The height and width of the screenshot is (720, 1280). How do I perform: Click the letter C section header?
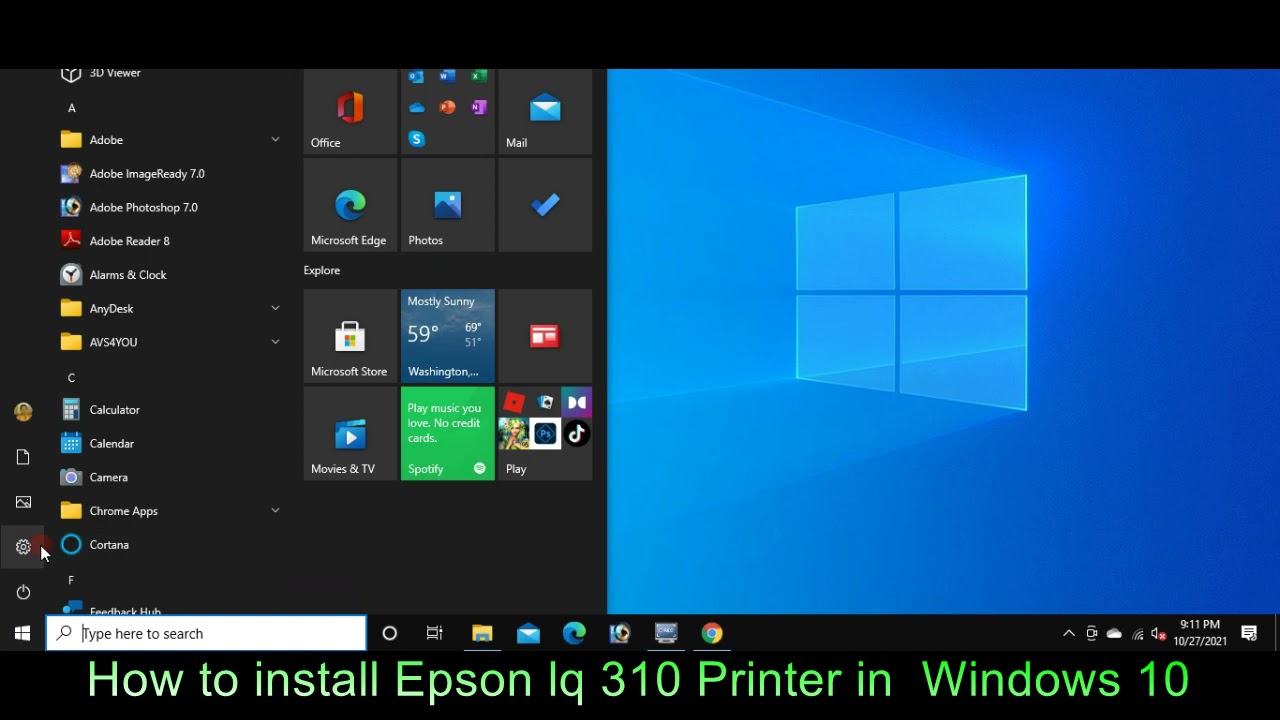[x=71, y=378]
